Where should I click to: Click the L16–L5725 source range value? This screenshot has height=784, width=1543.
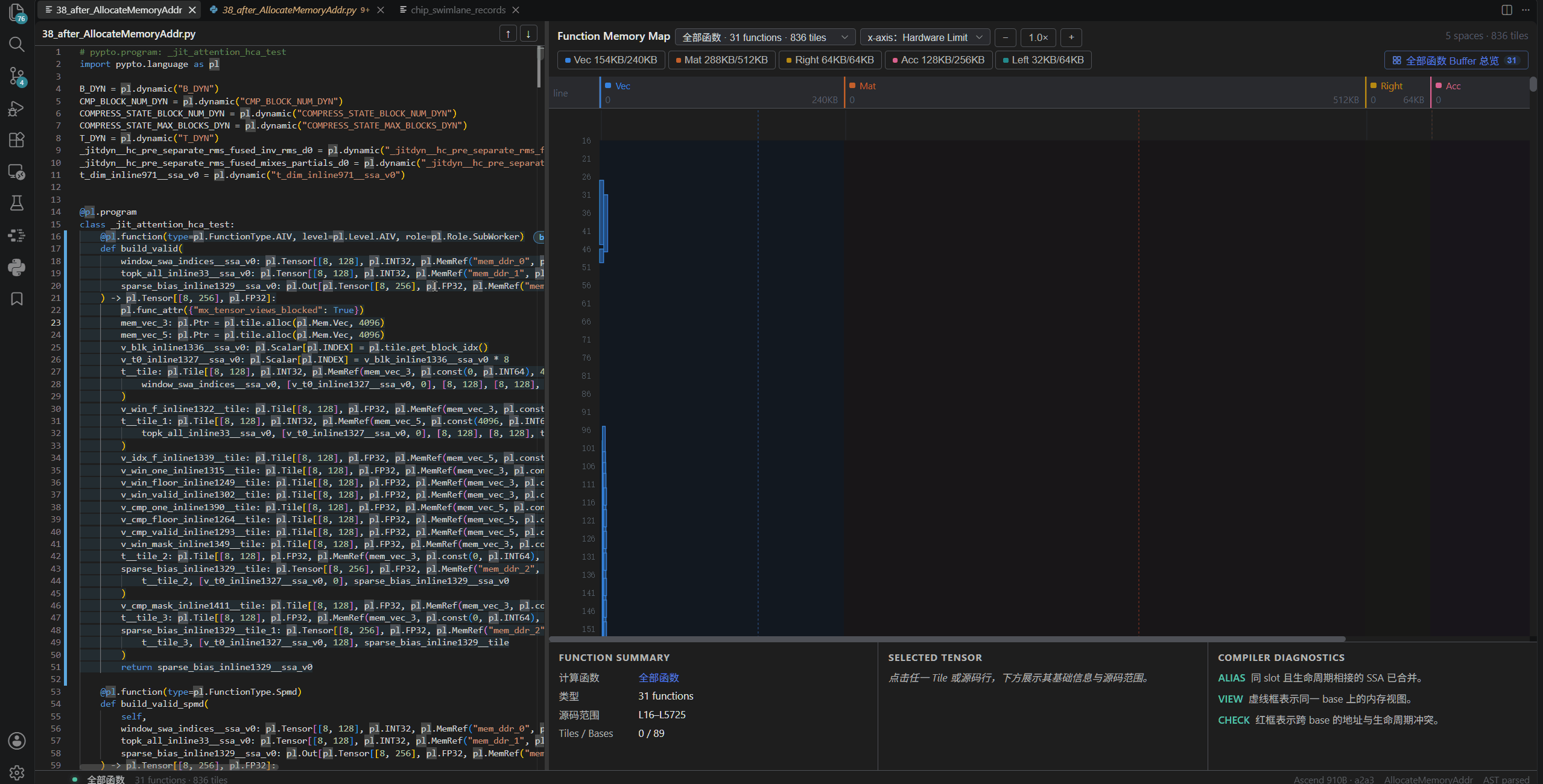click(662, 715)
